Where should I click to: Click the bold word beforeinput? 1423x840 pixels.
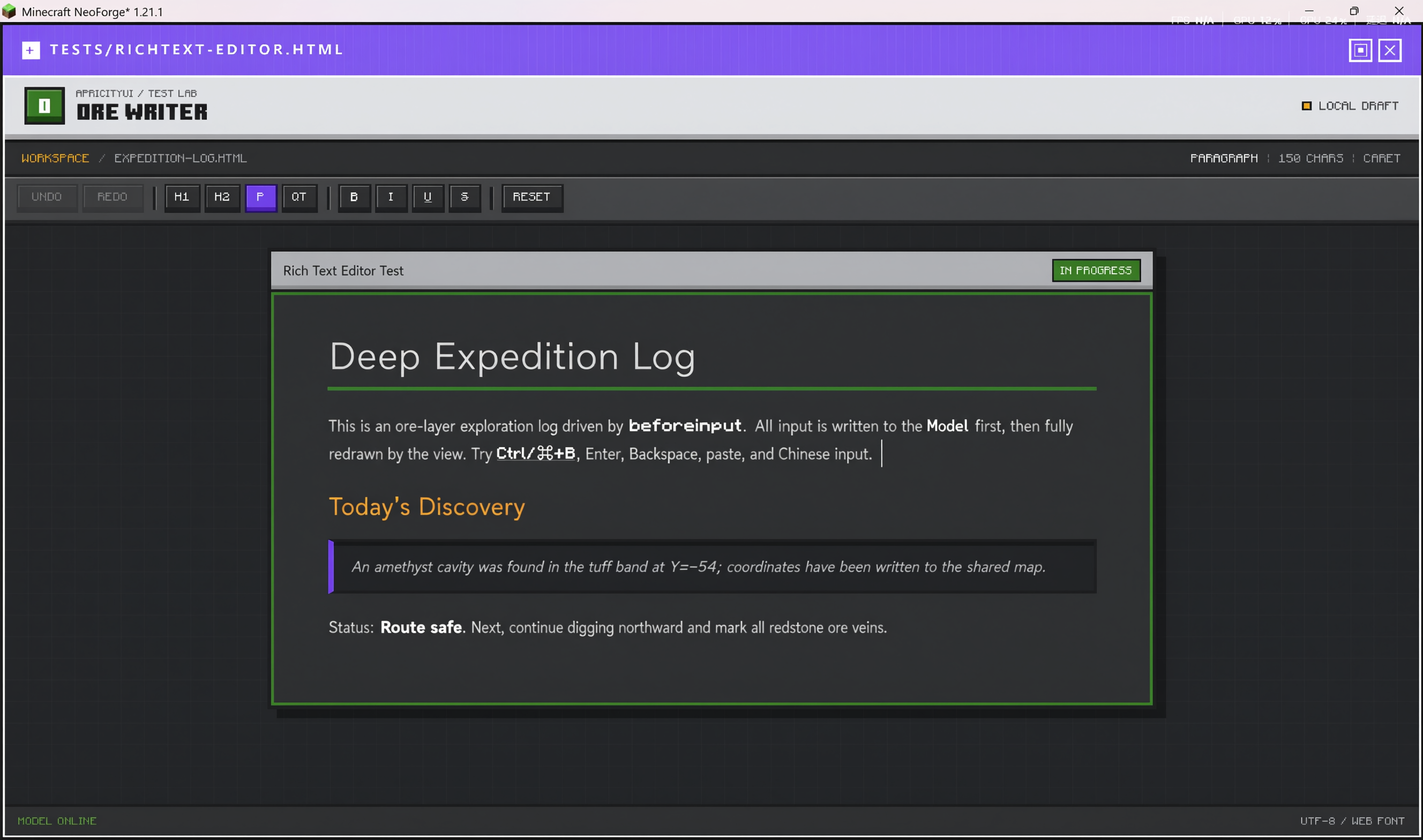click(x=685, y=426)
